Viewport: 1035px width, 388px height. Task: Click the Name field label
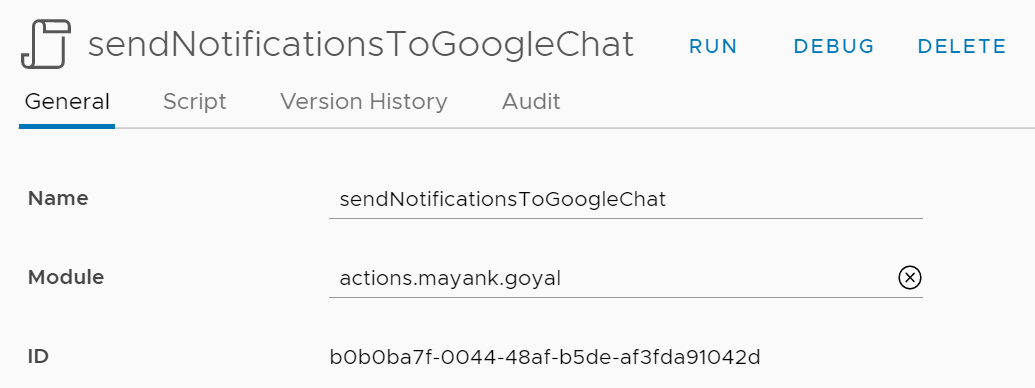[x=58, y=199]
